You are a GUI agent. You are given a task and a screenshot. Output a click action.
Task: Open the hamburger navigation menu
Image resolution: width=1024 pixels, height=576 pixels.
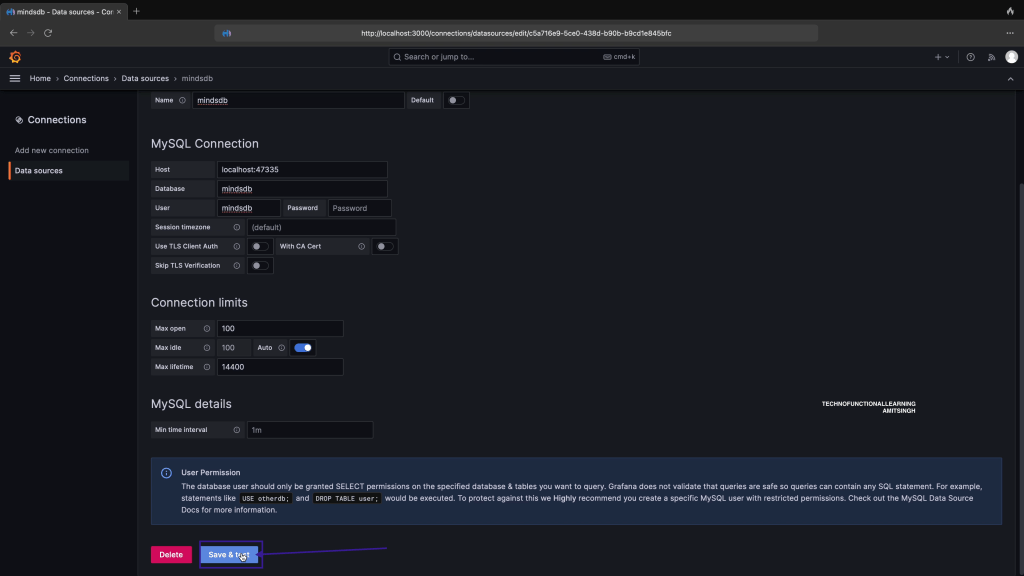[15, 78]
